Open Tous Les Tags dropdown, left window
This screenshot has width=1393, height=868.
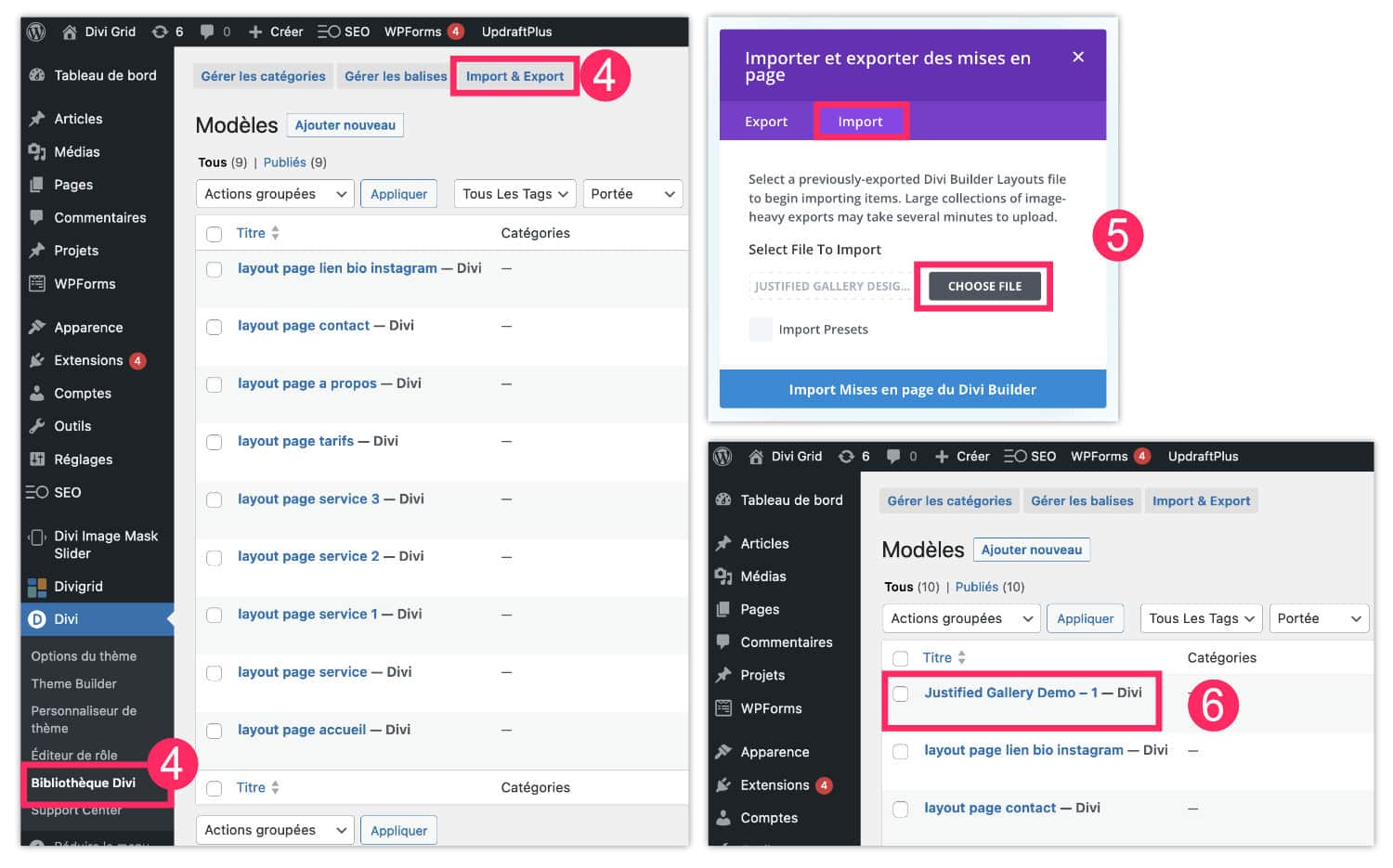[x=515, y=194]
